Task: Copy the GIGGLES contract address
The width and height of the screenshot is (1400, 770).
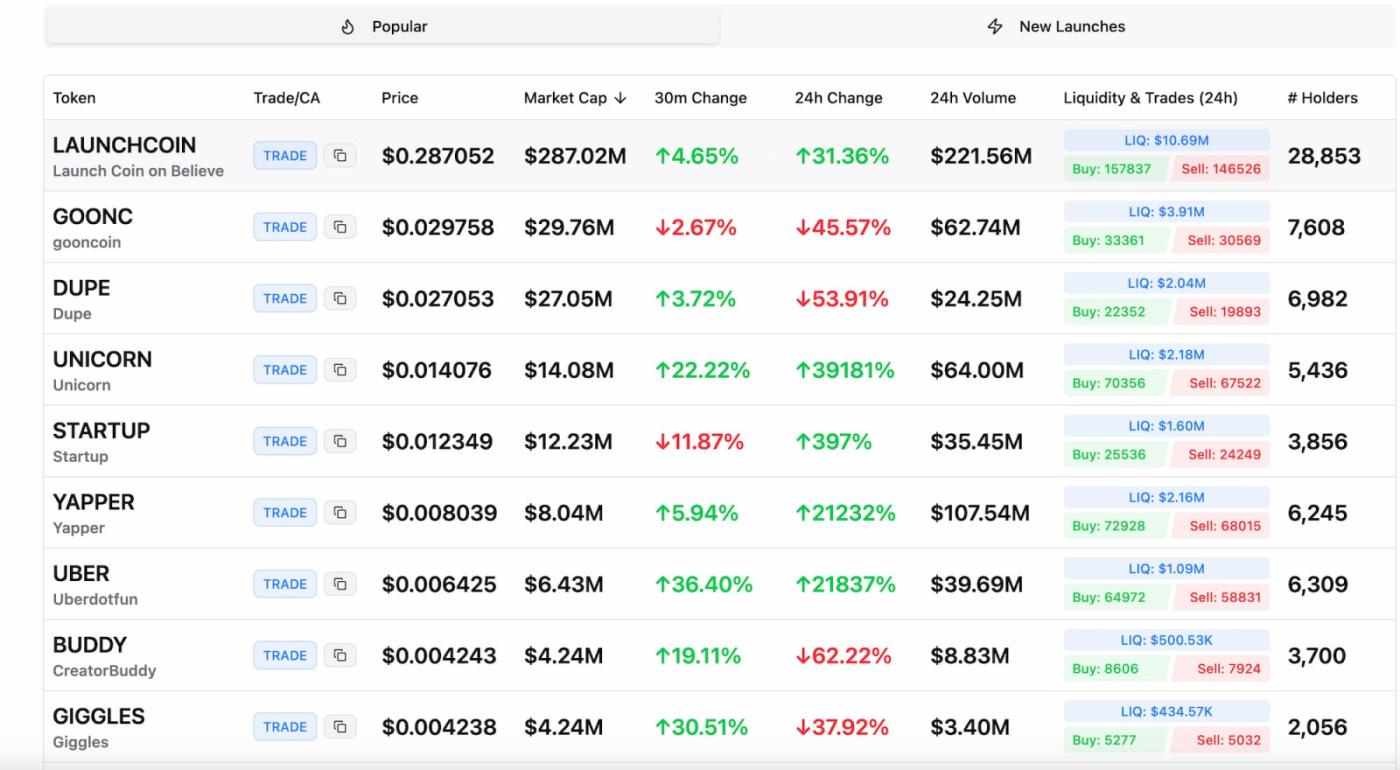Action: [340, 727]
